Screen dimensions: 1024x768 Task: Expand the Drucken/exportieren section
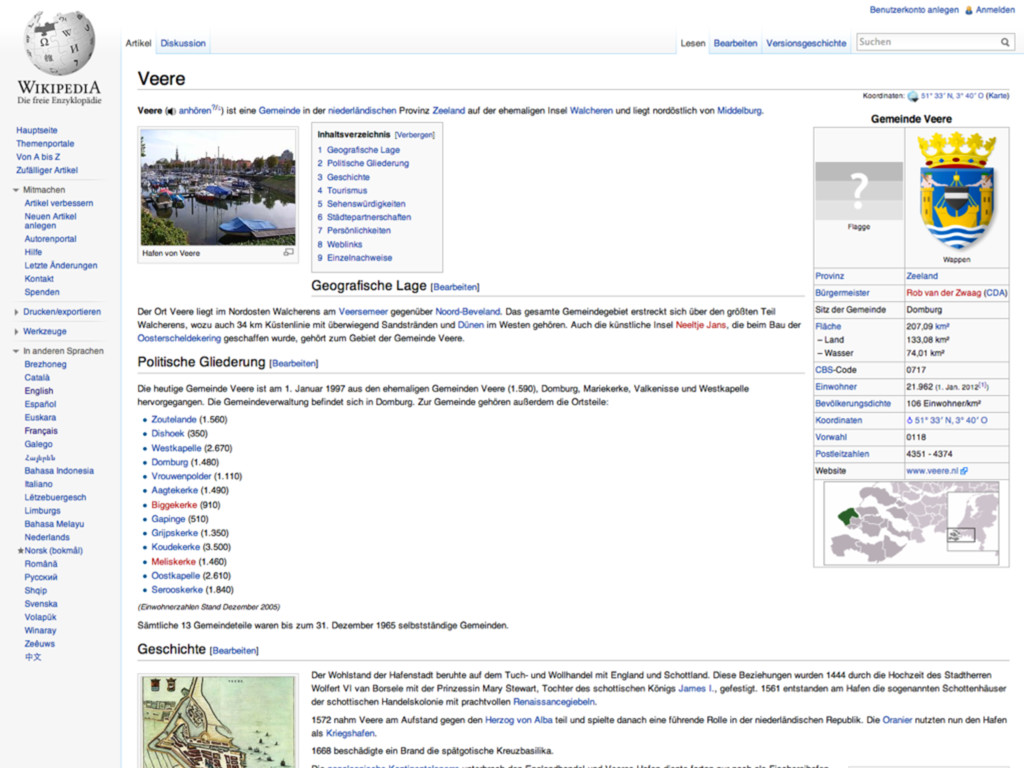click(16, 312)
